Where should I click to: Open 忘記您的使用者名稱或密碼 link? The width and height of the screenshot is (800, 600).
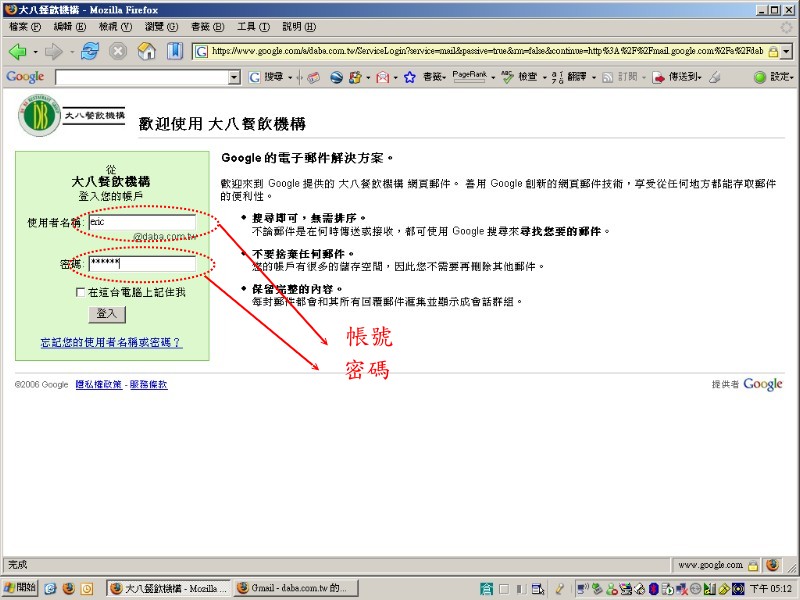tap(111, 342)
